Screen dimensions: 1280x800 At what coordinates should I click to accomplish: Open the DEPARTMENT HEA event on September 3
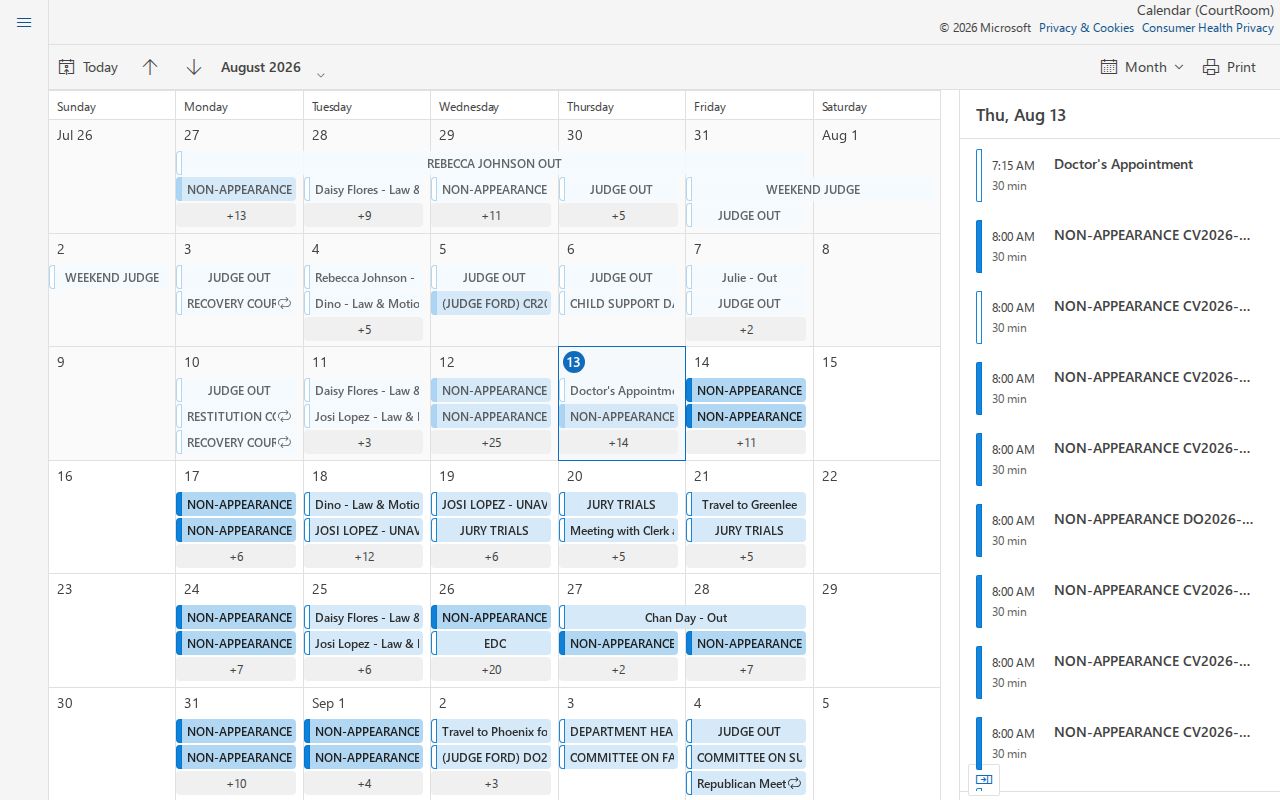pos(619,731)
